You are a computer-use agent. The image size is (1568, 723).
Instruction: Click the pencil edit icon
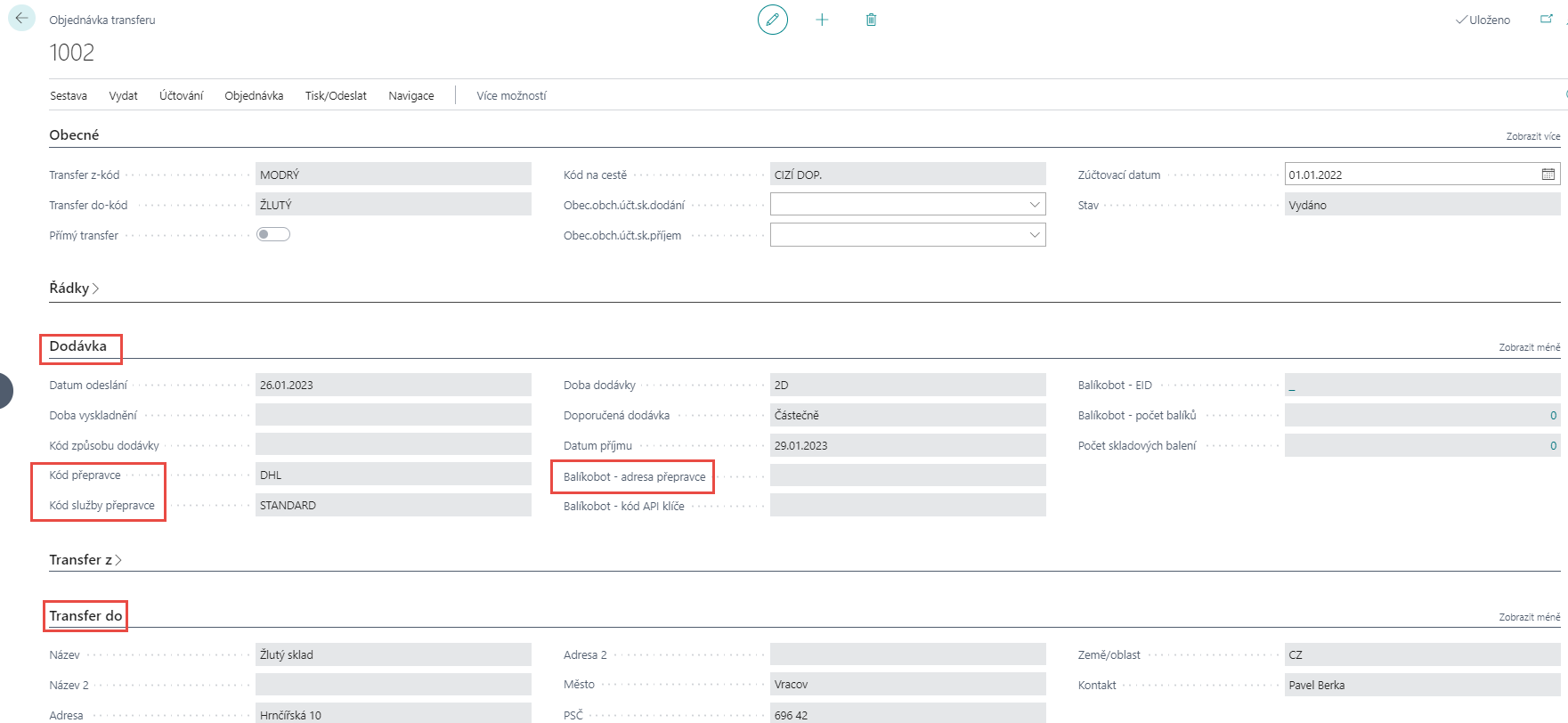(x=772, y=20)
